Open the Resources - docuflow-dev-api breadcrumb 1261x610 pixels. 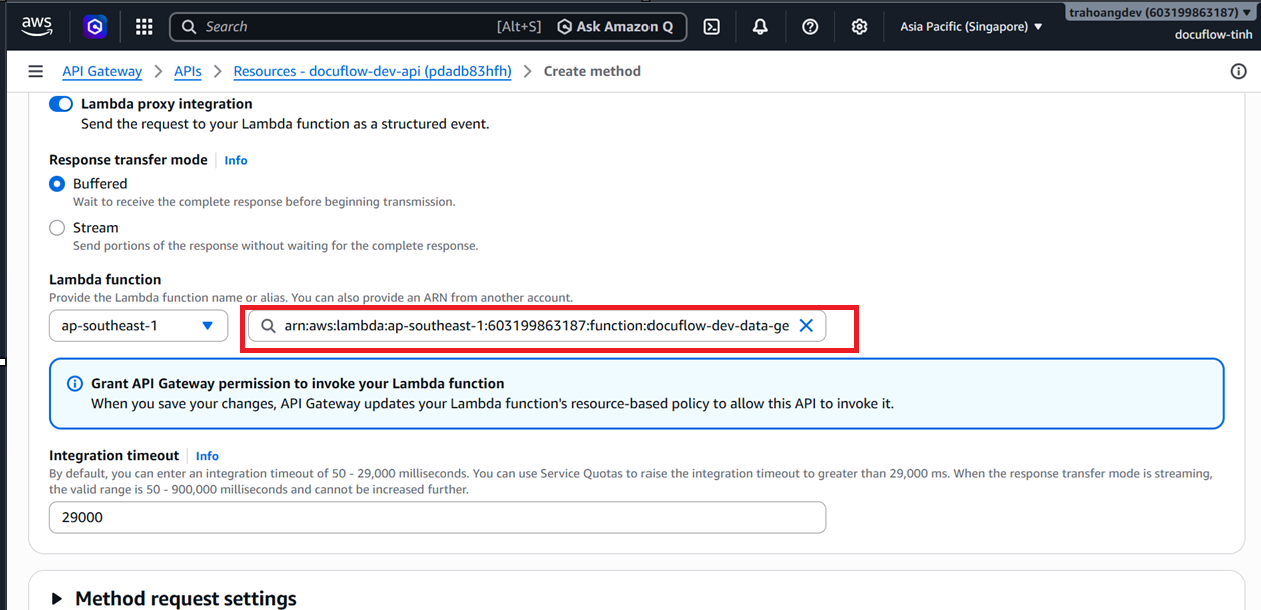click(372, 71)
